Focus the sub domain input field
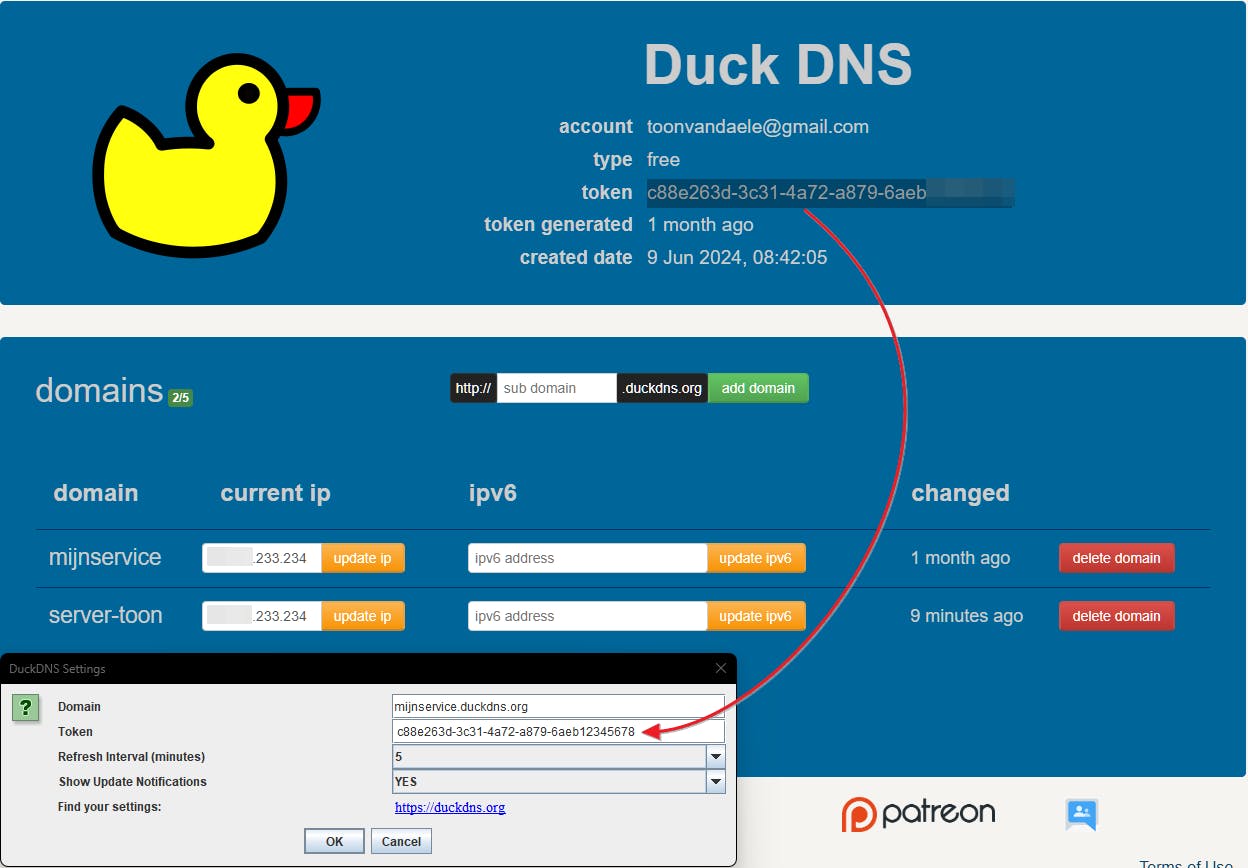Screen dimensions: 1248x868 tap(557, 388)
